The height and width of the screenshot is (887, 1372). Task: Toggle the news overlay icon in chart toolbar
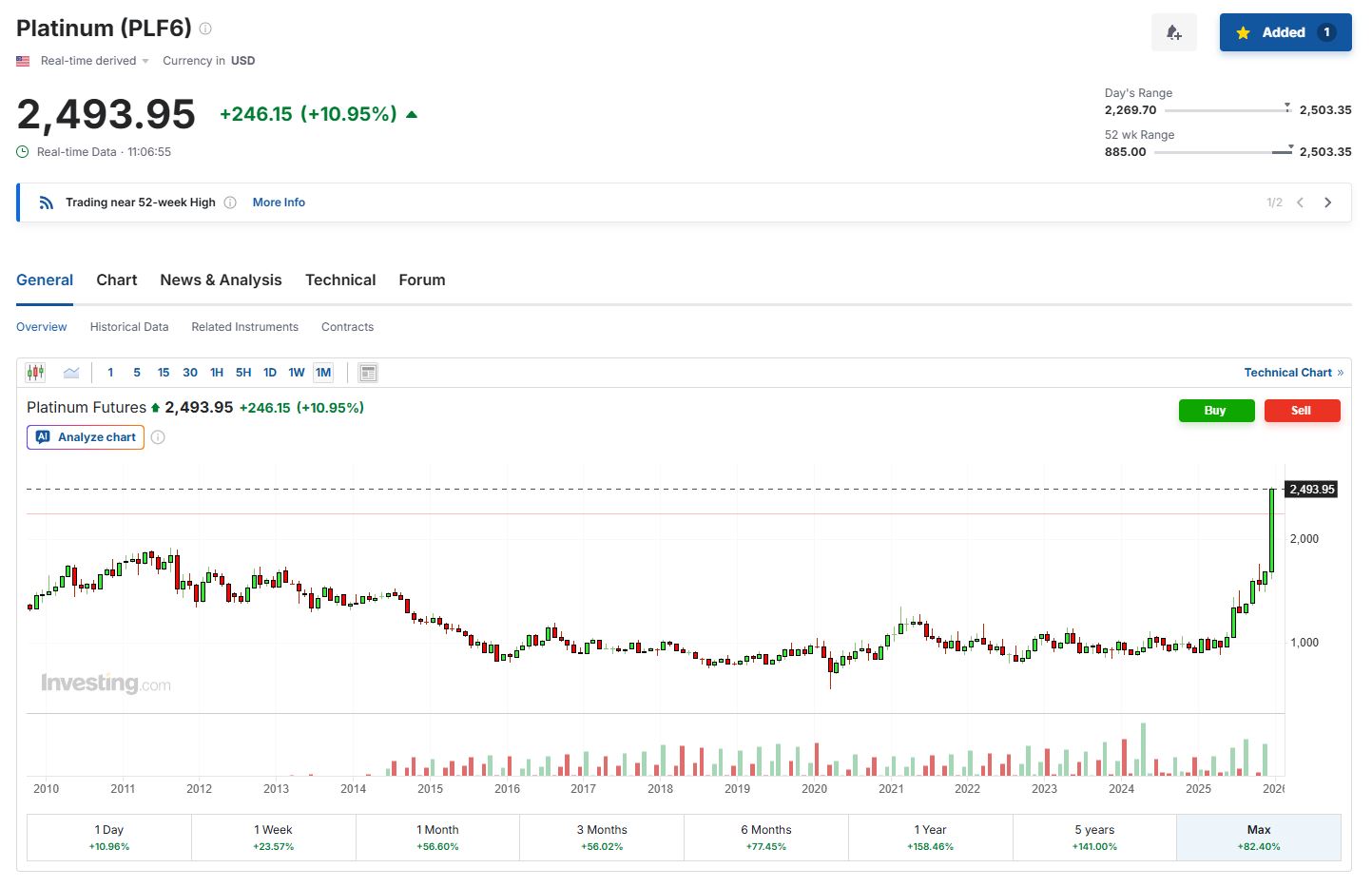coord(368,373)
